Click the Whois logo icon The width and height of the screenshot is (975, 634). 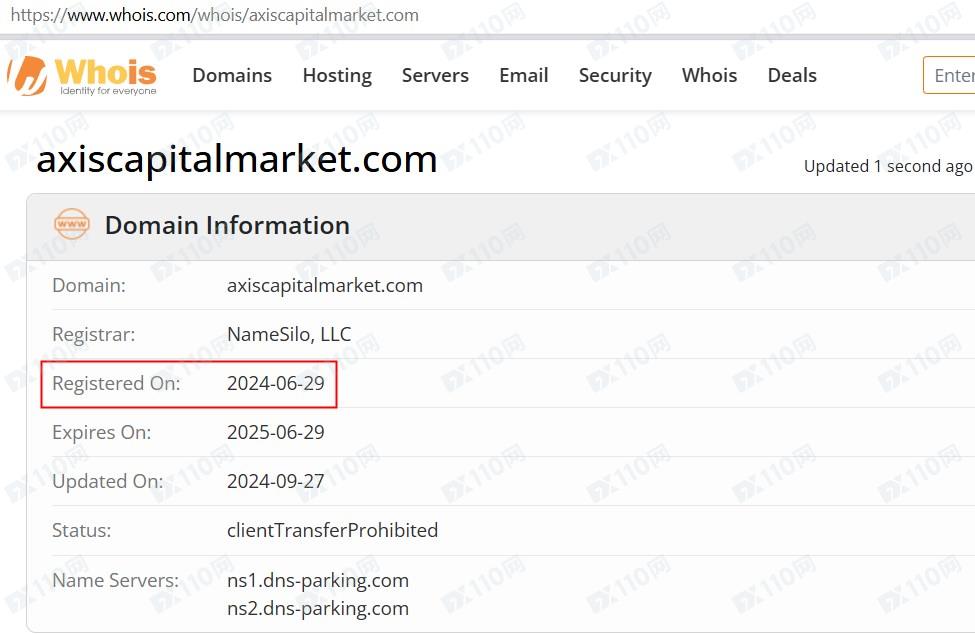[x=28, y=75]
